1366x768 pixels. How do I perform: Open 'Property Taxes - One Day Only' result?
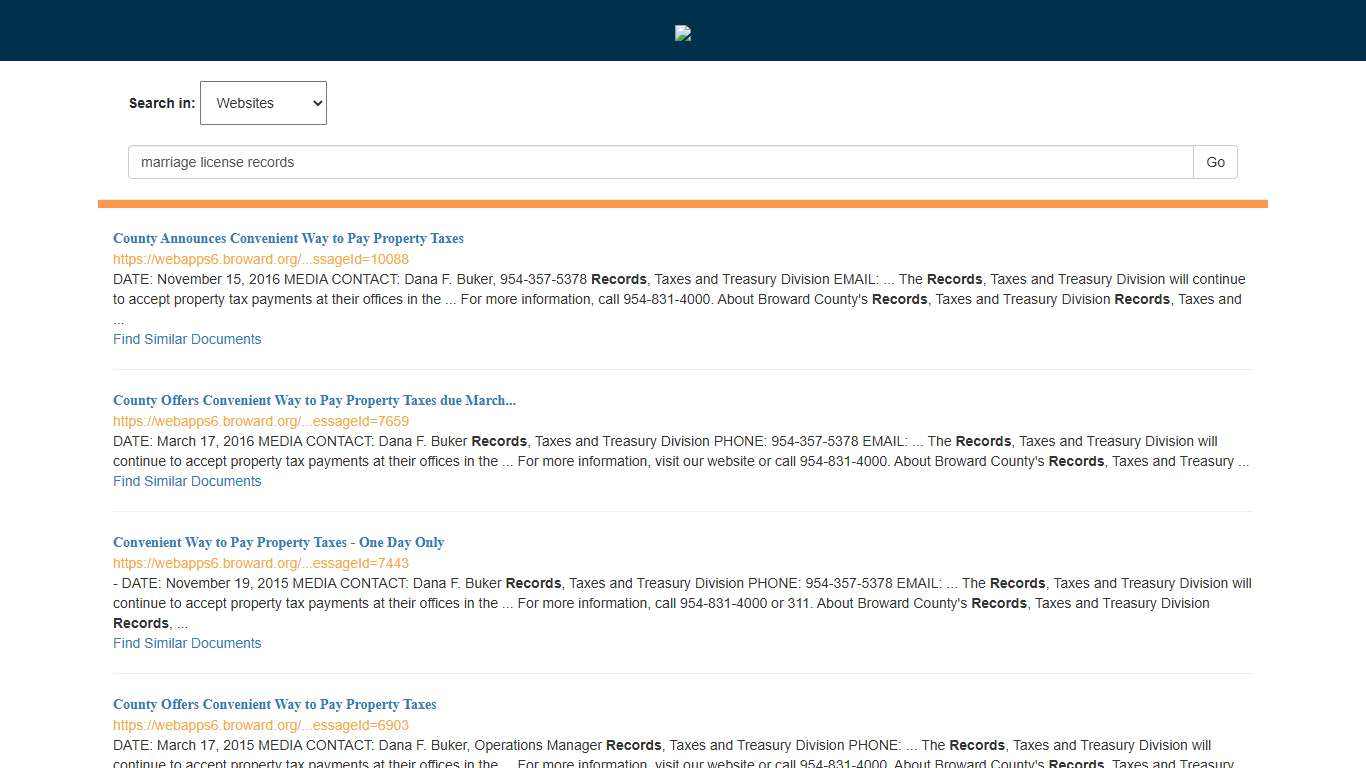coord(278,542)
